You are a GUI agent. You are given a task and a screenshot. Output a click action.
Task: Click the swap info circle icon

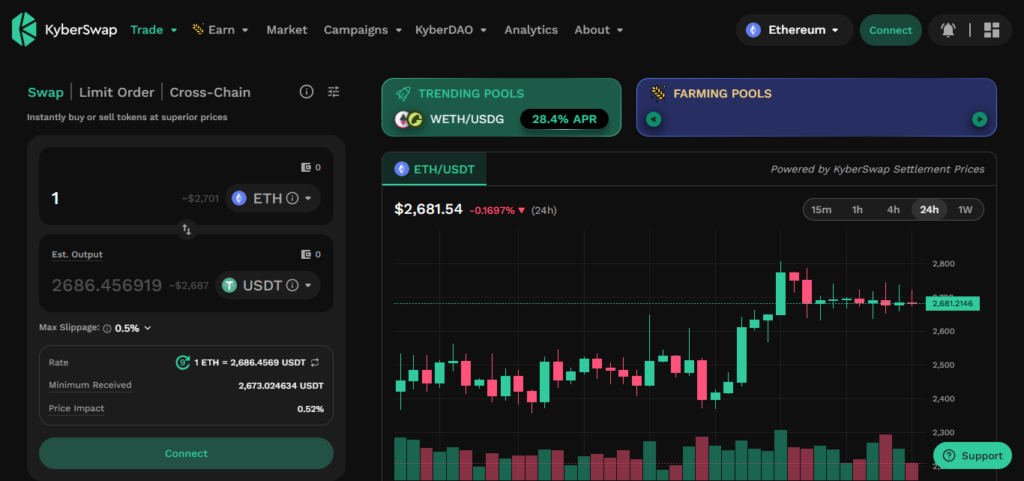[306, 92]
